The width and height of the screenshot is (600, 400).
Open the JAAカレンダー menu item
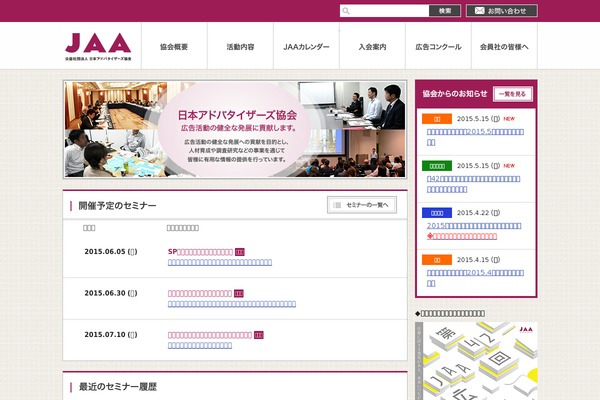[x=306, y=47]
